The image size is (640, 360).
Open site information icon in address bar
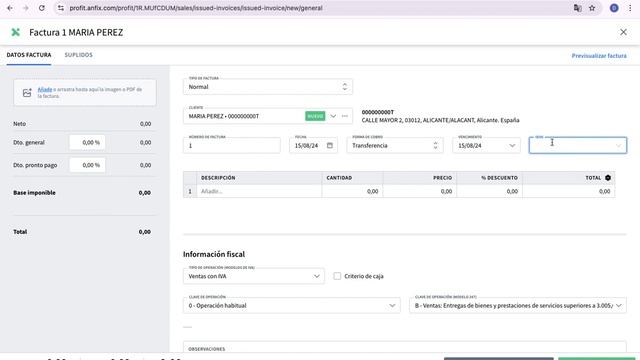(61, 8)
